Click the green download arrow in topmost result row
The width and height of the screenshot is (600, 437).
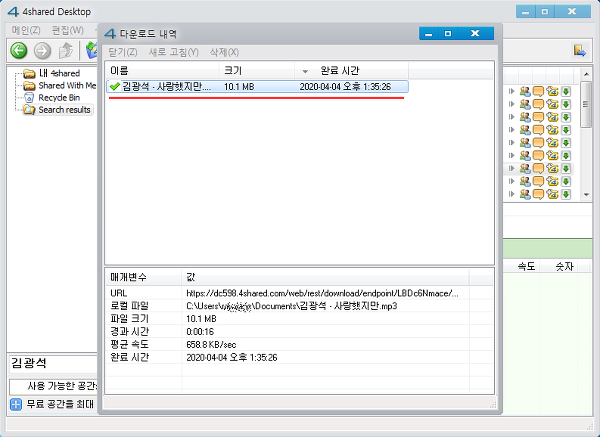(x=566, y=91)
